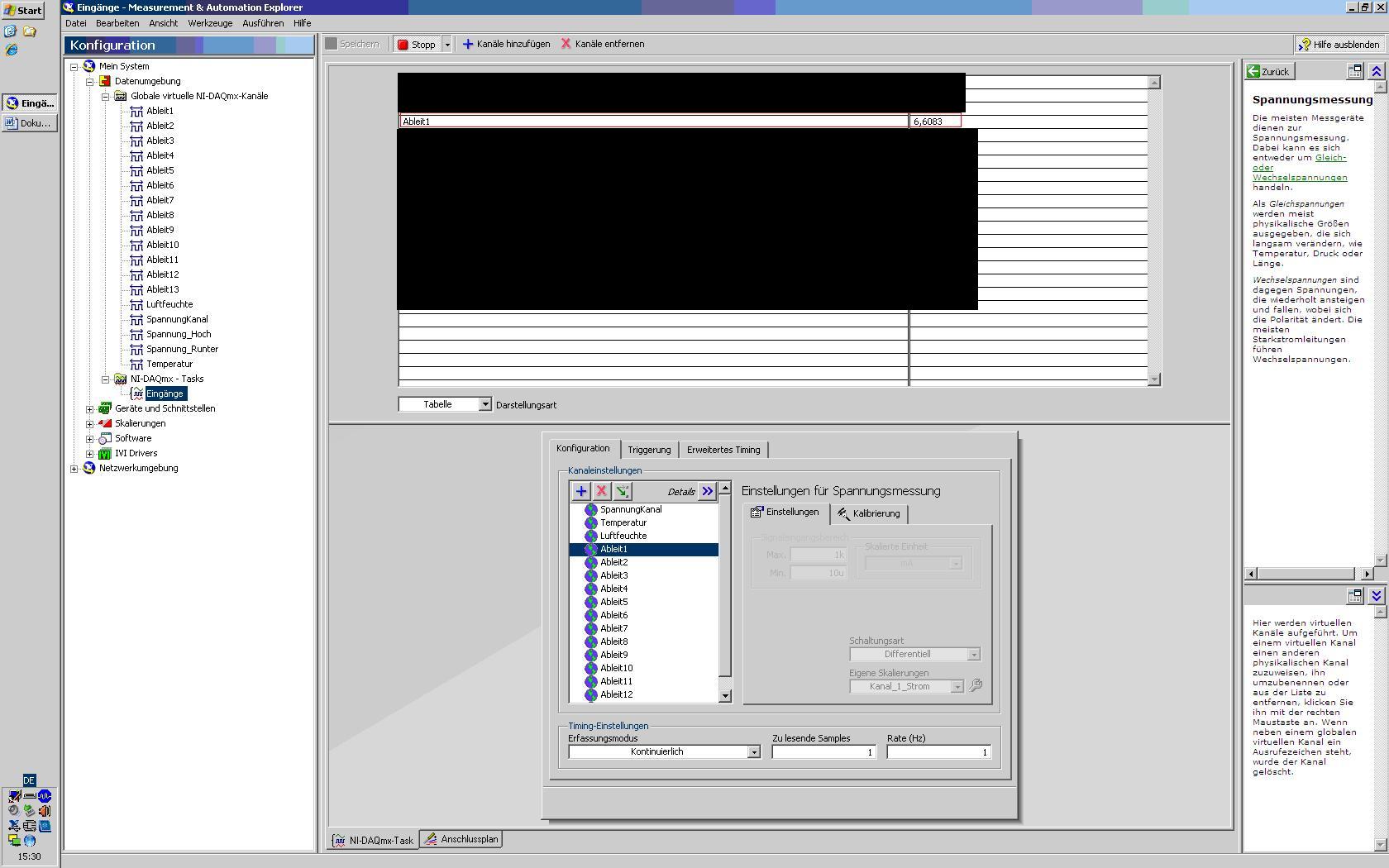Click the green icon right of the red X in Kanaleinstellungen
Screen dimensions: 1389x868
pos(623,491)
